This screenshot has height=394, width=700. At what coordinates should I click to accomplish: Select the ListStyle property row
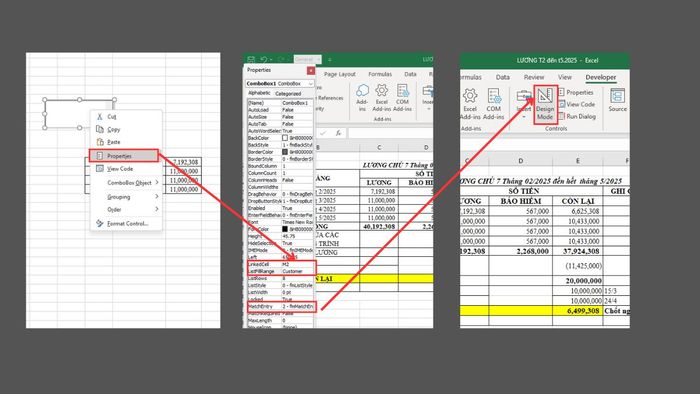point(280,285)
